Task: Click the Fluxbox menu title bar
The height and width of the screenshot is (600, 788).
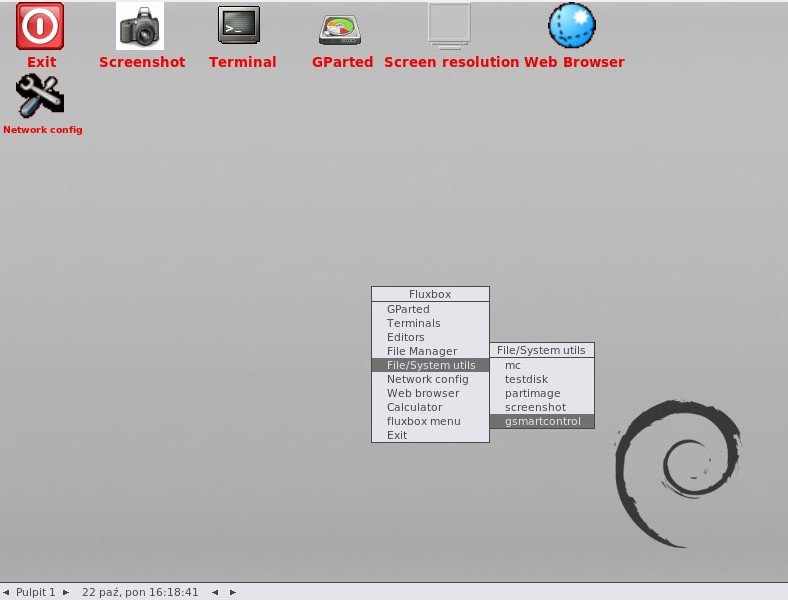Action: (430, 294)
